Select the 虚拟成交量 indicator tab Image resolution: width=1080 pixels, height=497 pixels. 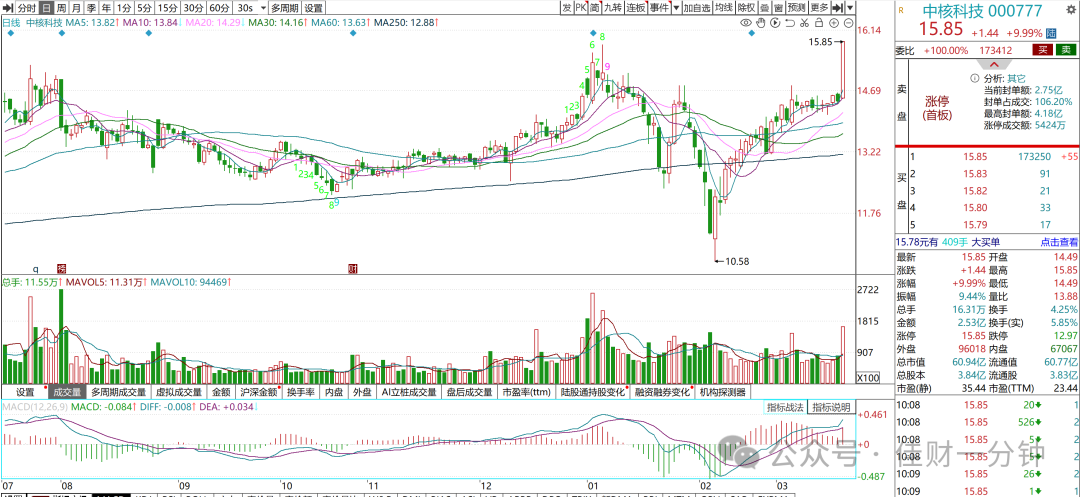coord(179,392)
